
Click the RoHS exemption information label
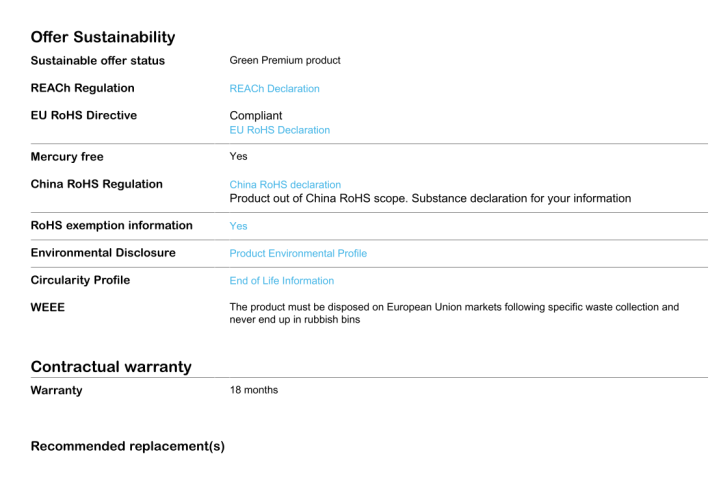click(112, 226)
